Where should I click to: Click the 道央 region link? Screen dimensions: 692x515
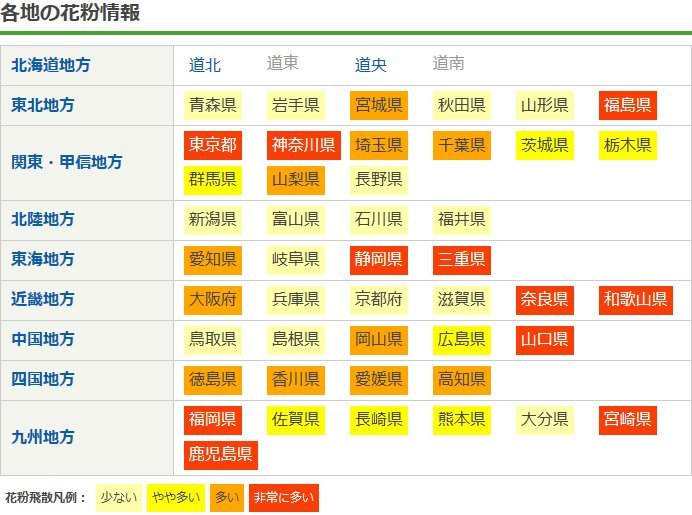pyautogui.click(x=371, y=65)
